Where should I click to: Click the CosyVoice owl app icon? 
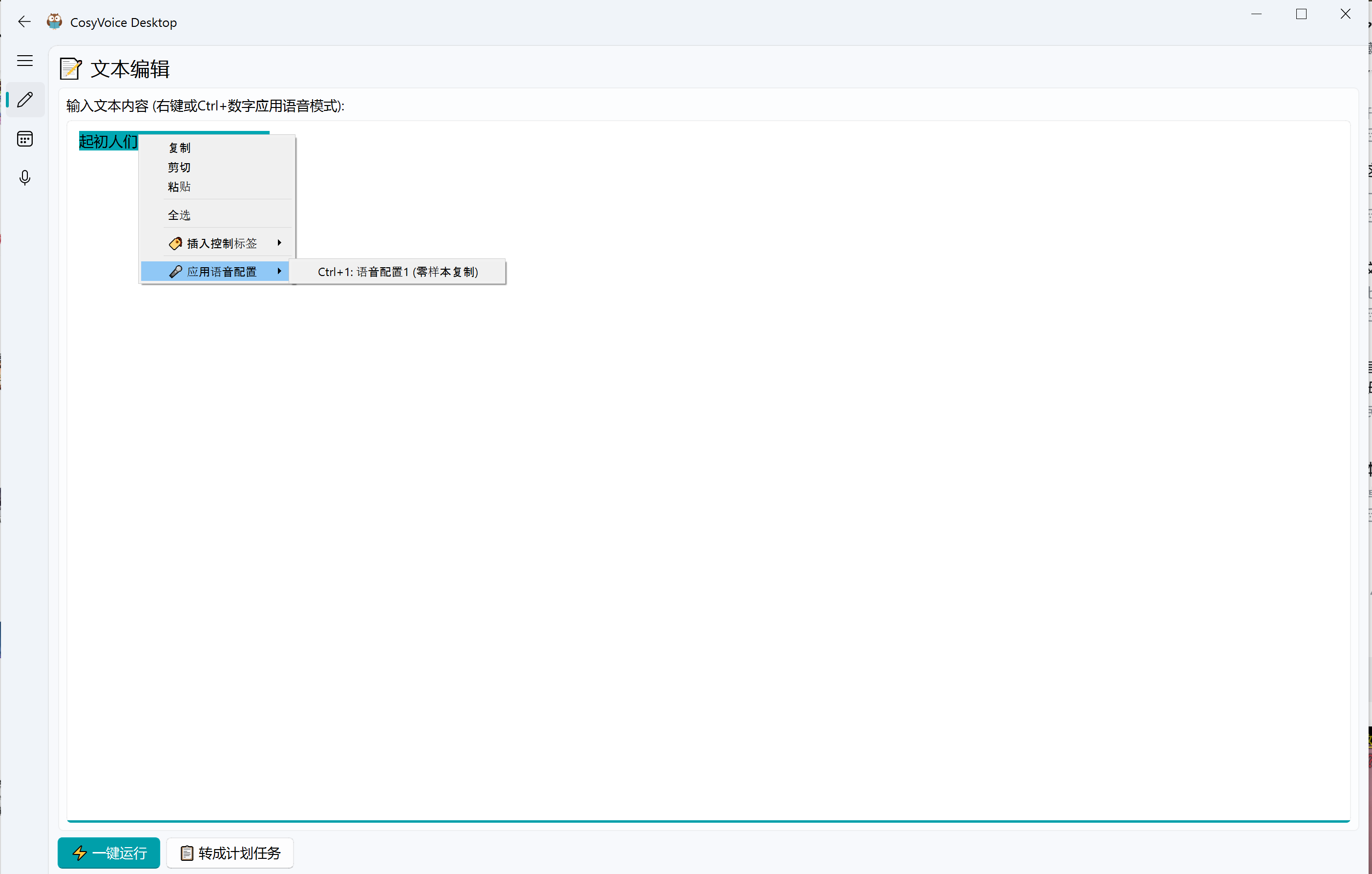[54, 21]
